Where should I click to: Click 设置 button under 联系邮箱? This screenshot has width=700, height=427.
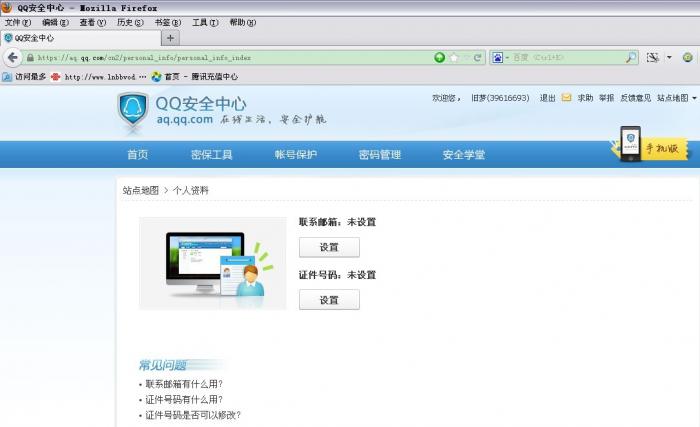(329, 247)
